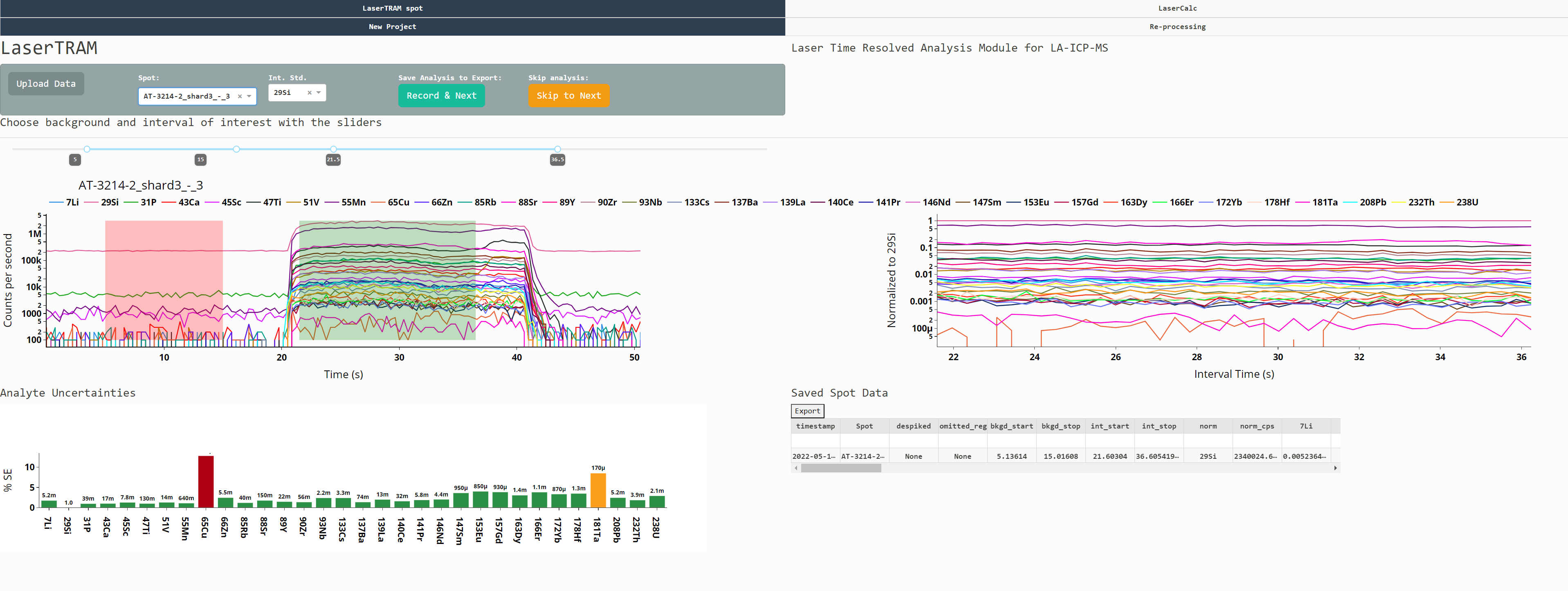Click the table's horizontal scrollbar
Screen dimensions: 1568x591
840,468
